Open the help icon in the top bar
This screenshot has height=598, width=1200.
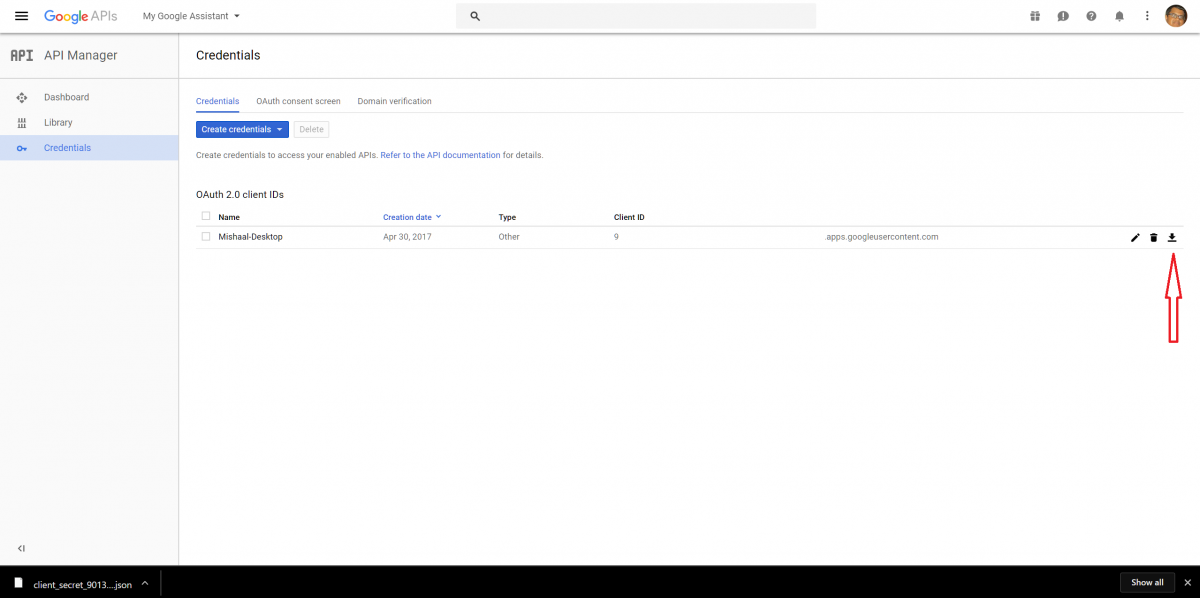pos(1091,15)
